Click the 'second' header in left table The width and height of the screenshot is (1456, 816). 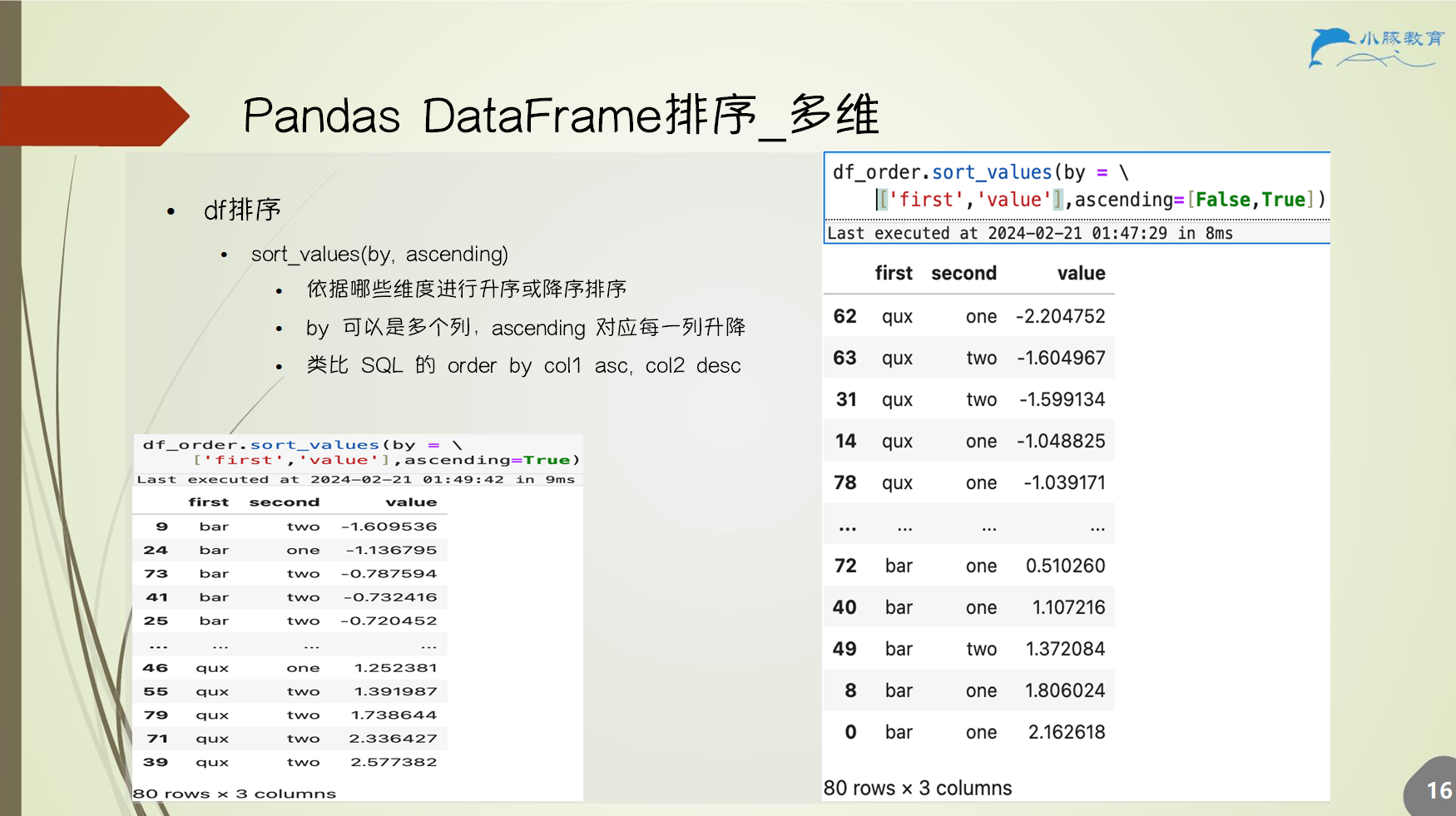[284, 502]
